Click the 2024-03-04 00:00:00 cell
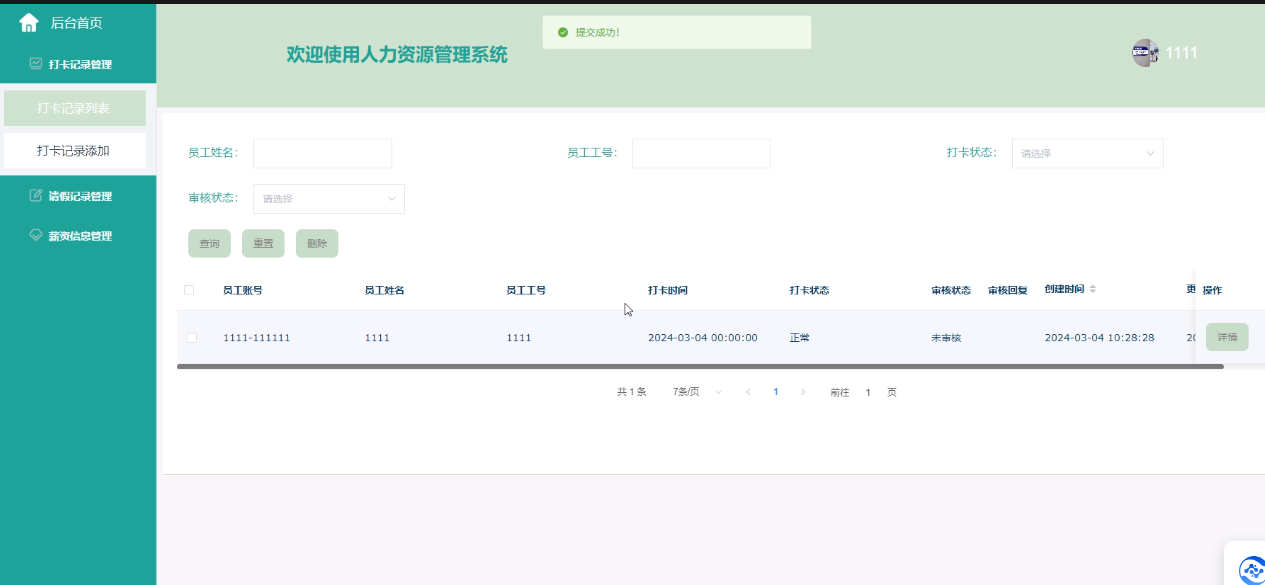Screen dimensions: 1265x585 click(x=703, y=338)
